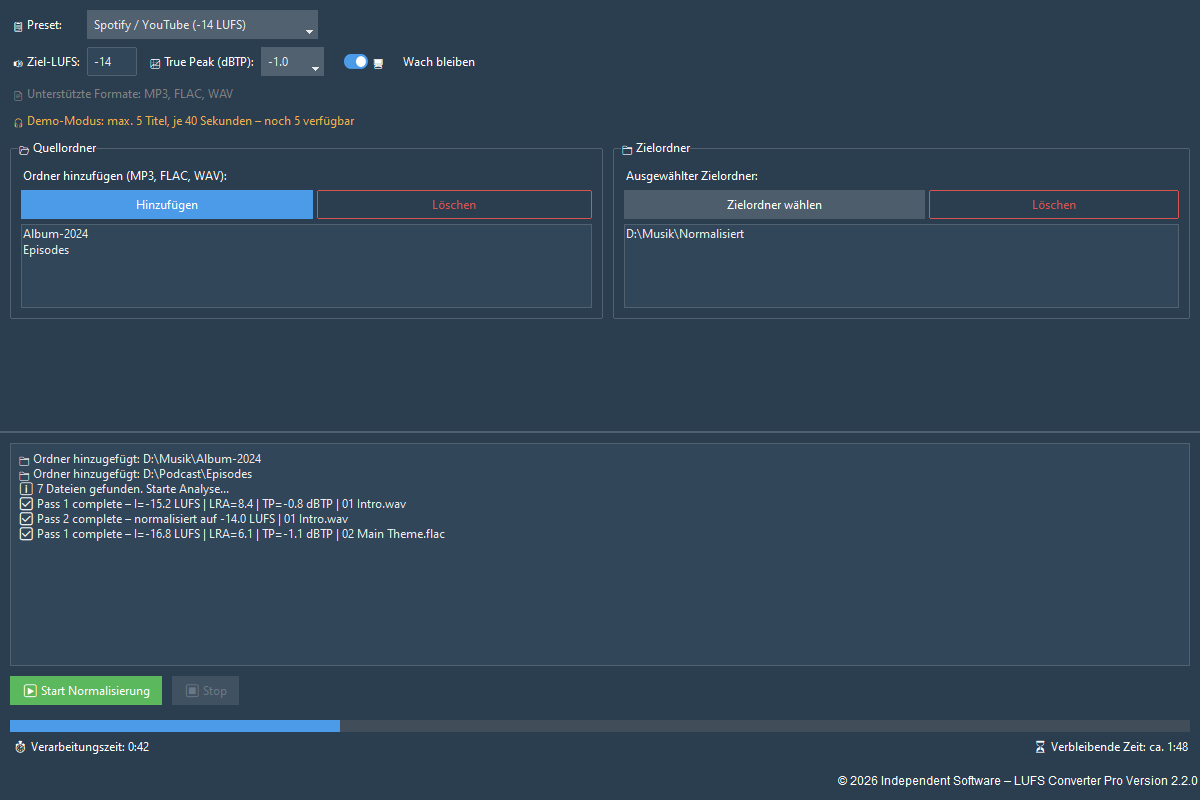Click the folder icon of Quellordner group
The image size is (1200, 800).
pos(25,149)
